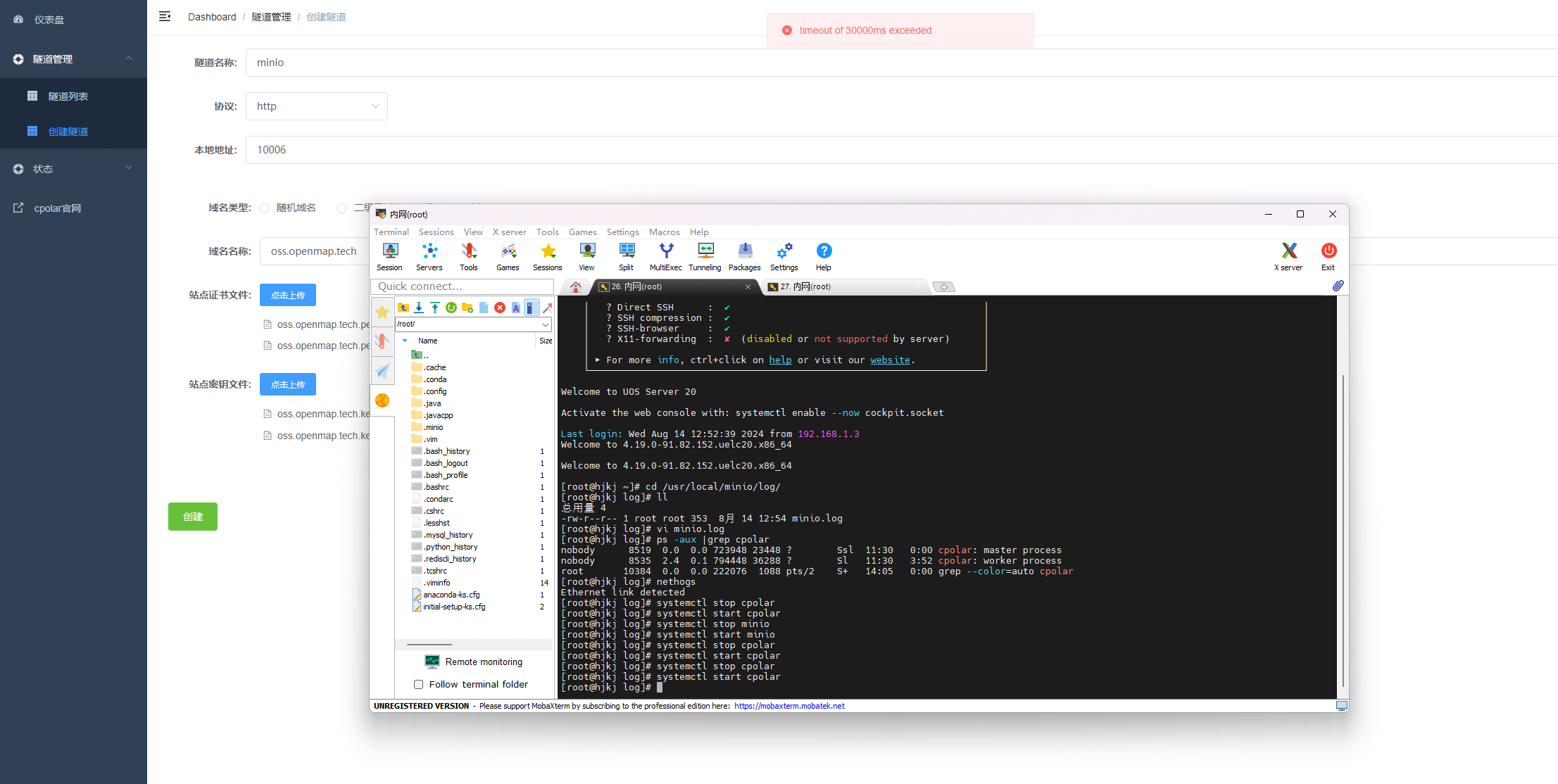Click the X server icon
The height and width of the screenshot is (784, 1558).
coord(1288,256)
